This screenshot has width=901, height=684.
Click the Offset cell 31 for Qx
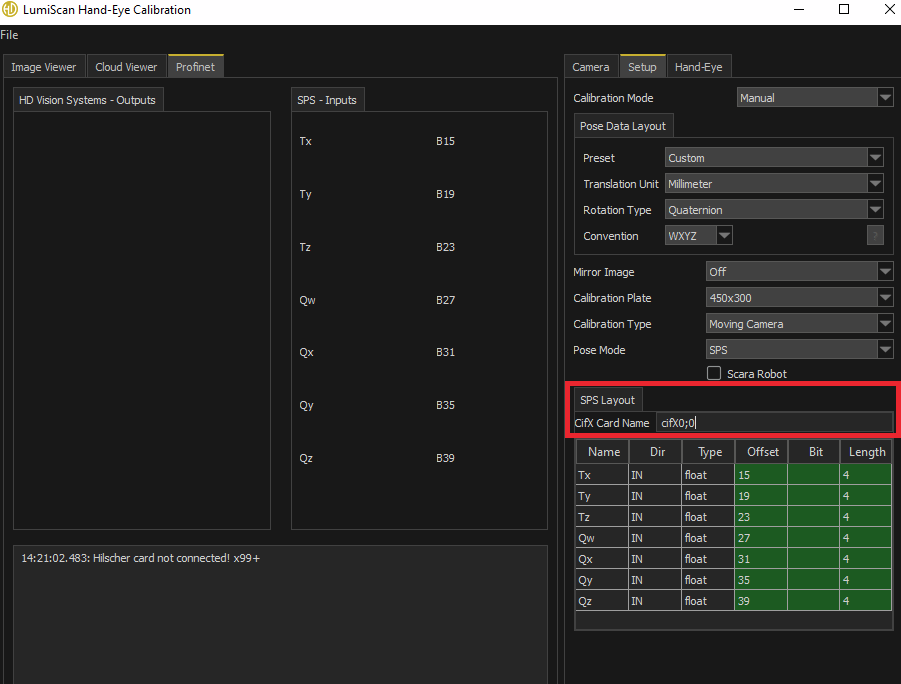tap(761, 559)
